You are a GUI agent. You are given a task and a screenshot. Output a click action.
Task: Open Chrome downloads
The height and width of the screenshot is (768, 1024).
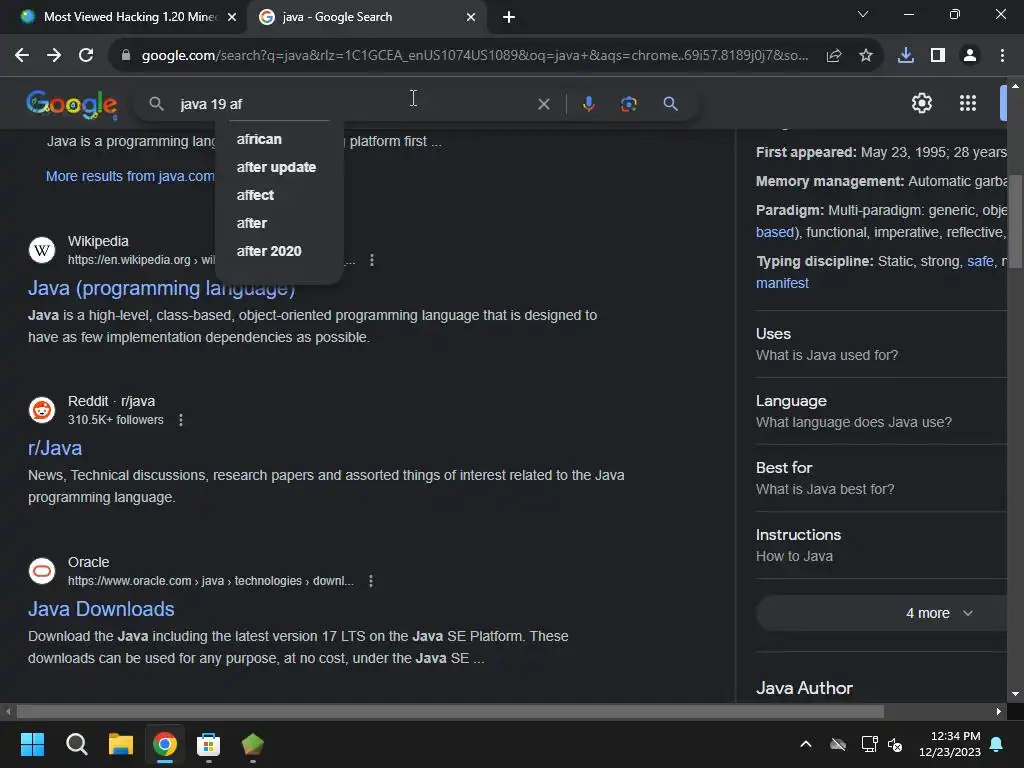(906, 56)
